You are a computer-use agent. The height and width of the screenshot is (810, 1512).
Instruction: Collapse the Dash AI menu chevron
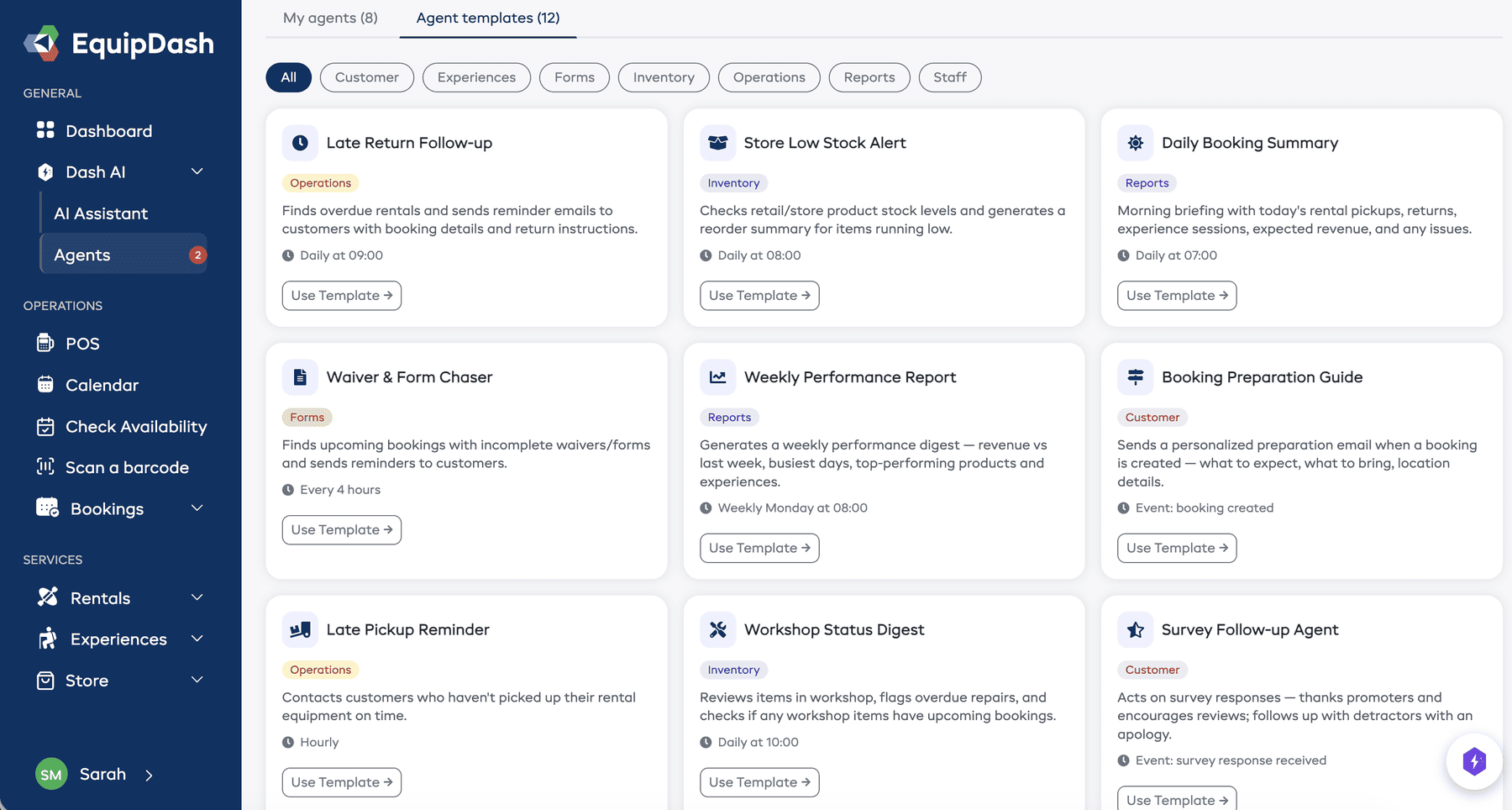[197, 171]
